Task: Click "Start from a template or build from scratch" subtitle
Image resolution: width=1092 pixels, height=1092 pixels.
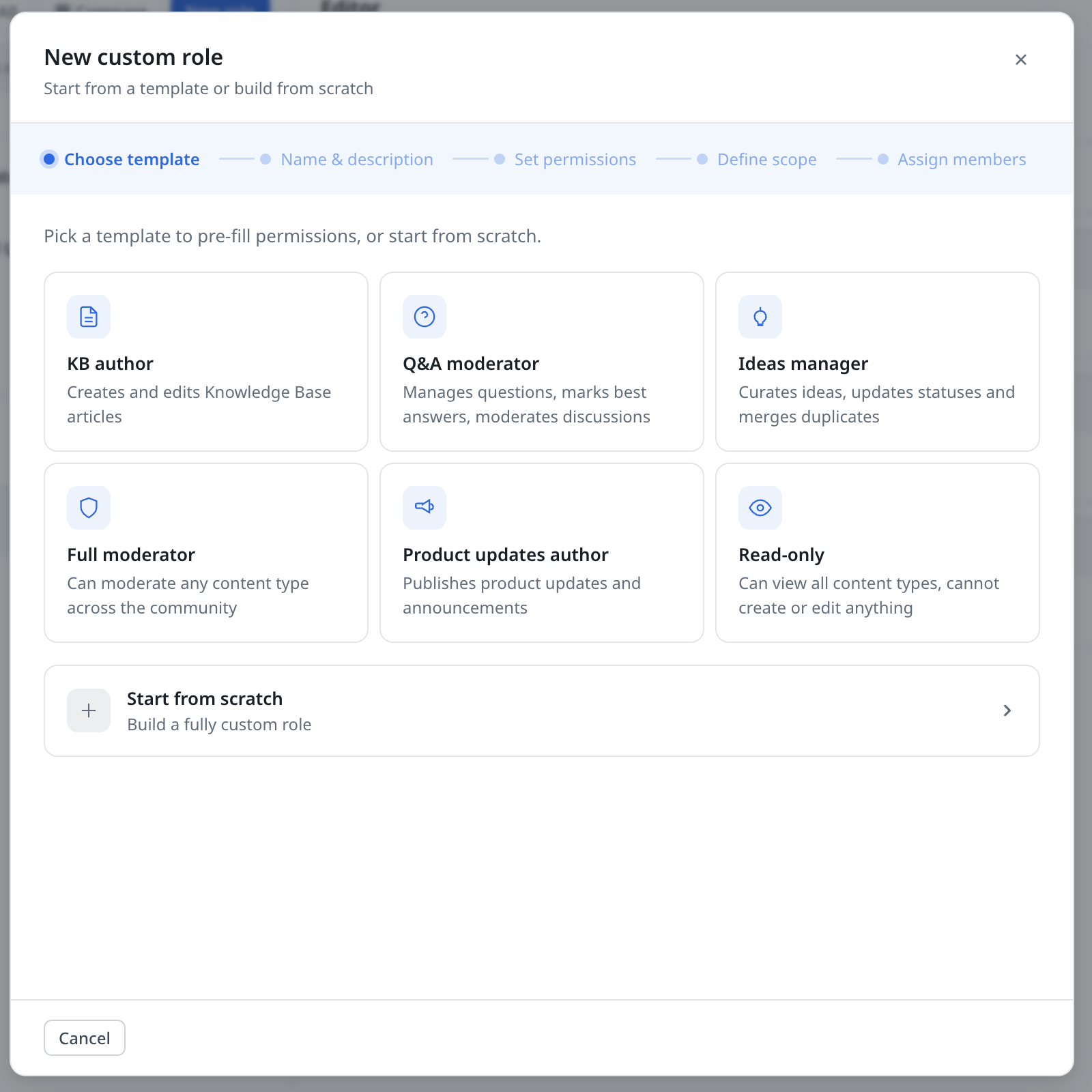Action: point(209,89)
